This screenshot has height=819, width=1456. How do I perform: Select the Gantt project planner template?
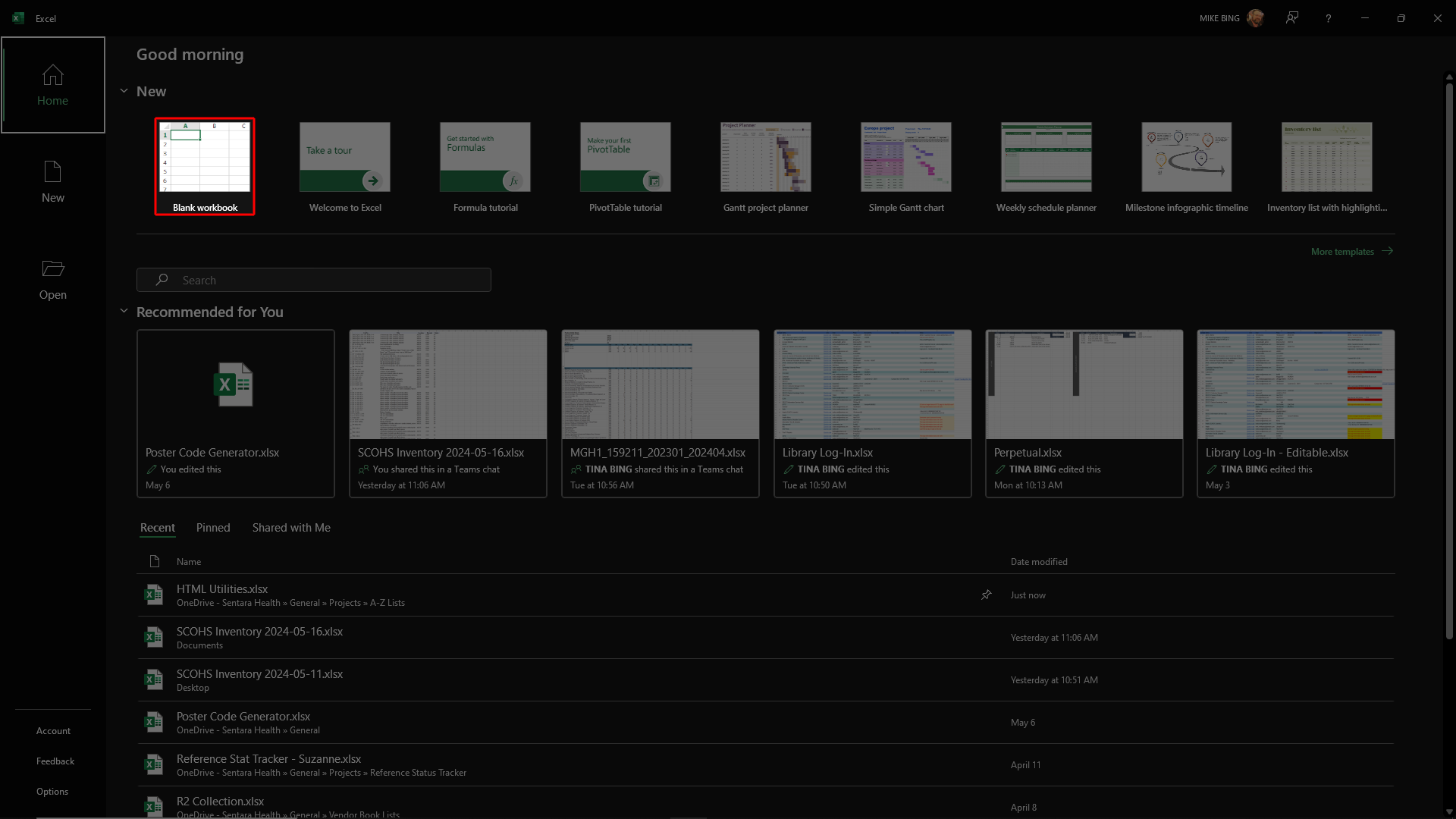click(x=766, y=167)
